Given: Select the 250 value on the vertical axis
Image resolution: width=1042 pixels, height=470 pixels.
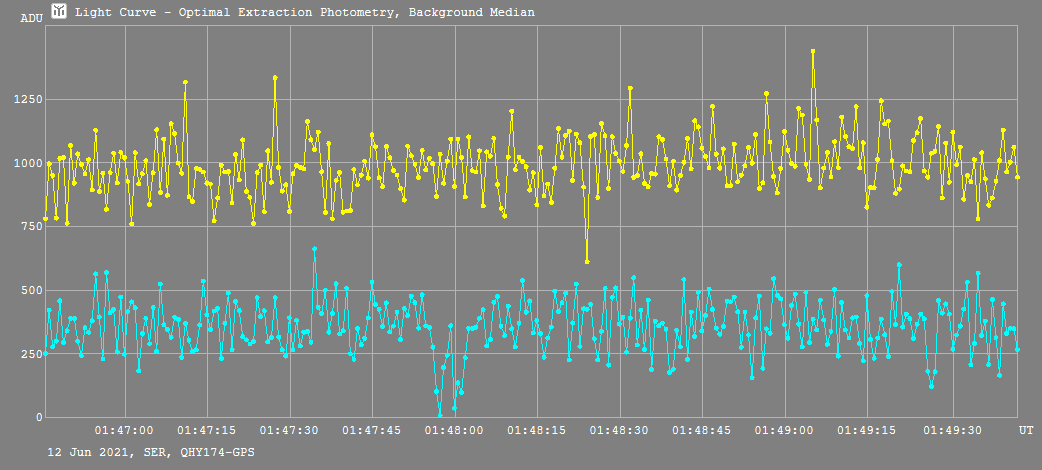Looking at the screenshot, I should tap(30, 355).
